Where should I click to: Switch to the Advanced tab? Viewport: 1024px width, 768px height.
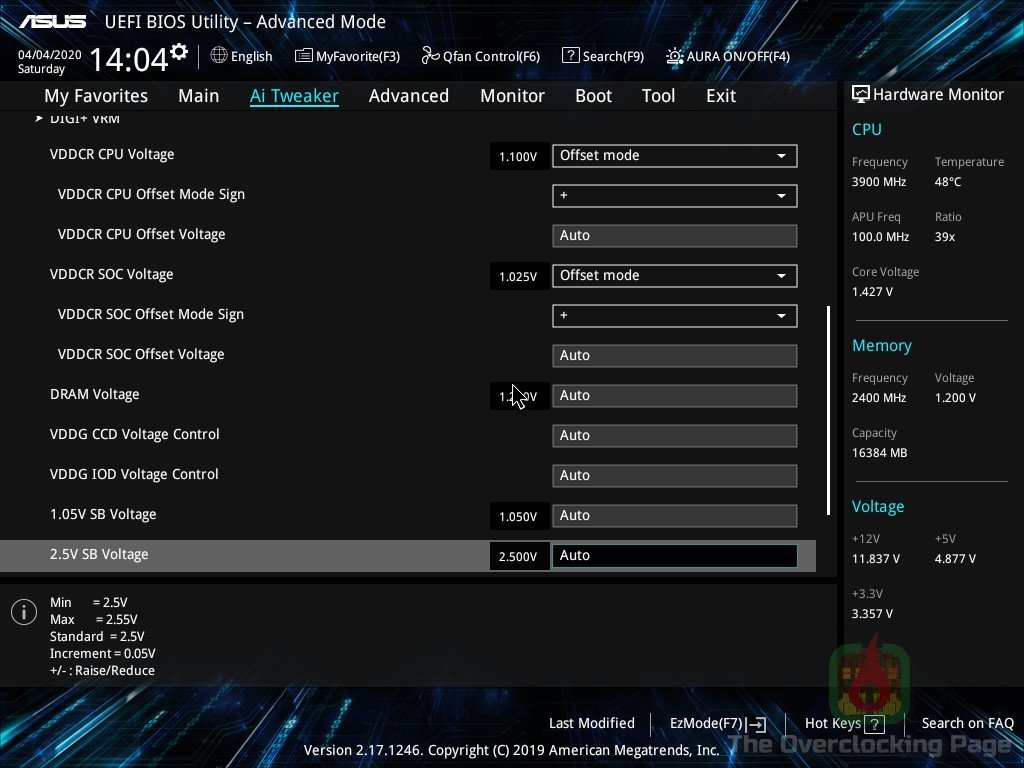[x=409, y=96]
